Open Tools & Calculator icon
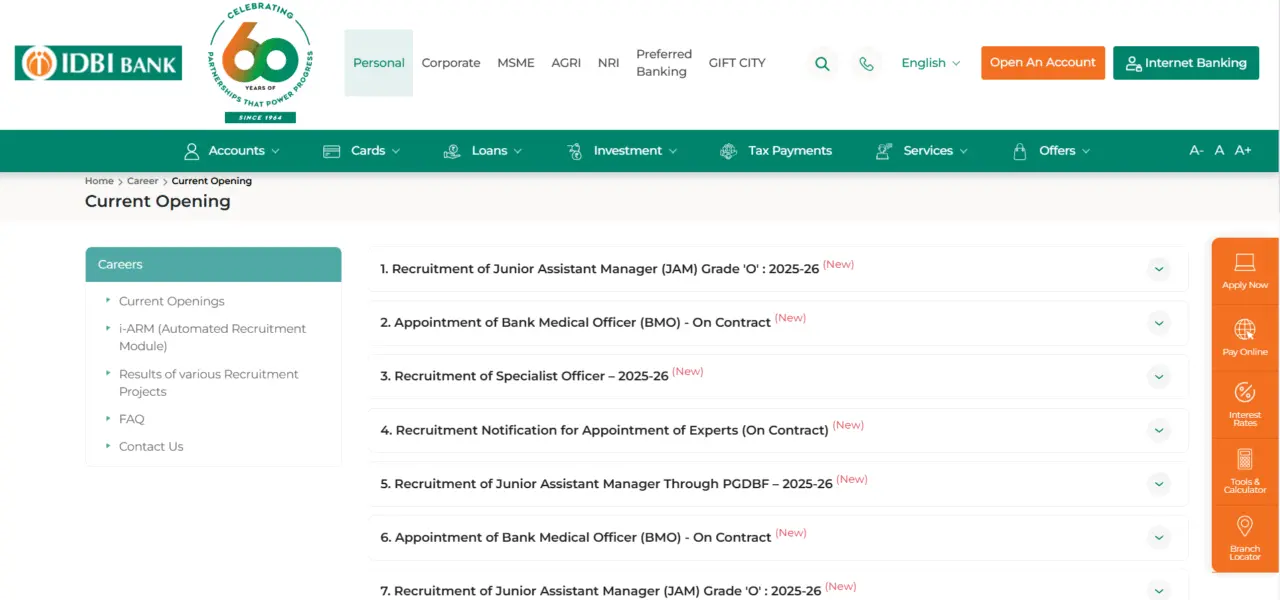1280x600 pixels. 1245,459
